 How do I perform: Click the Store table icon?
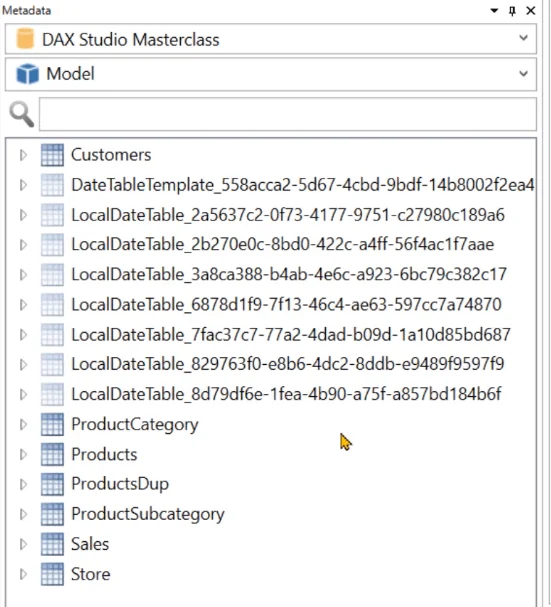tap(52, 574)
